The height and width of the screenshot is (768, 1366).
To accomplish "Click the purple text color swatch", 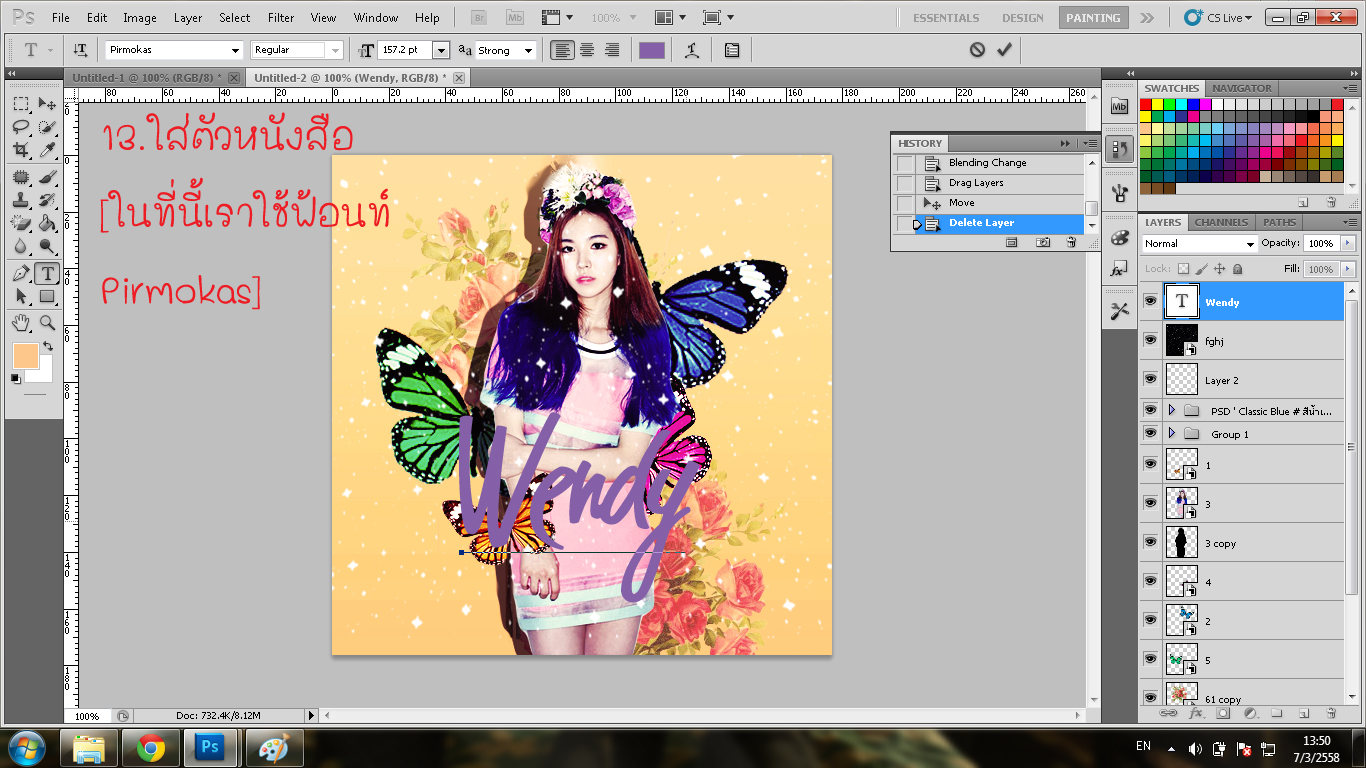I will point(651,50).
